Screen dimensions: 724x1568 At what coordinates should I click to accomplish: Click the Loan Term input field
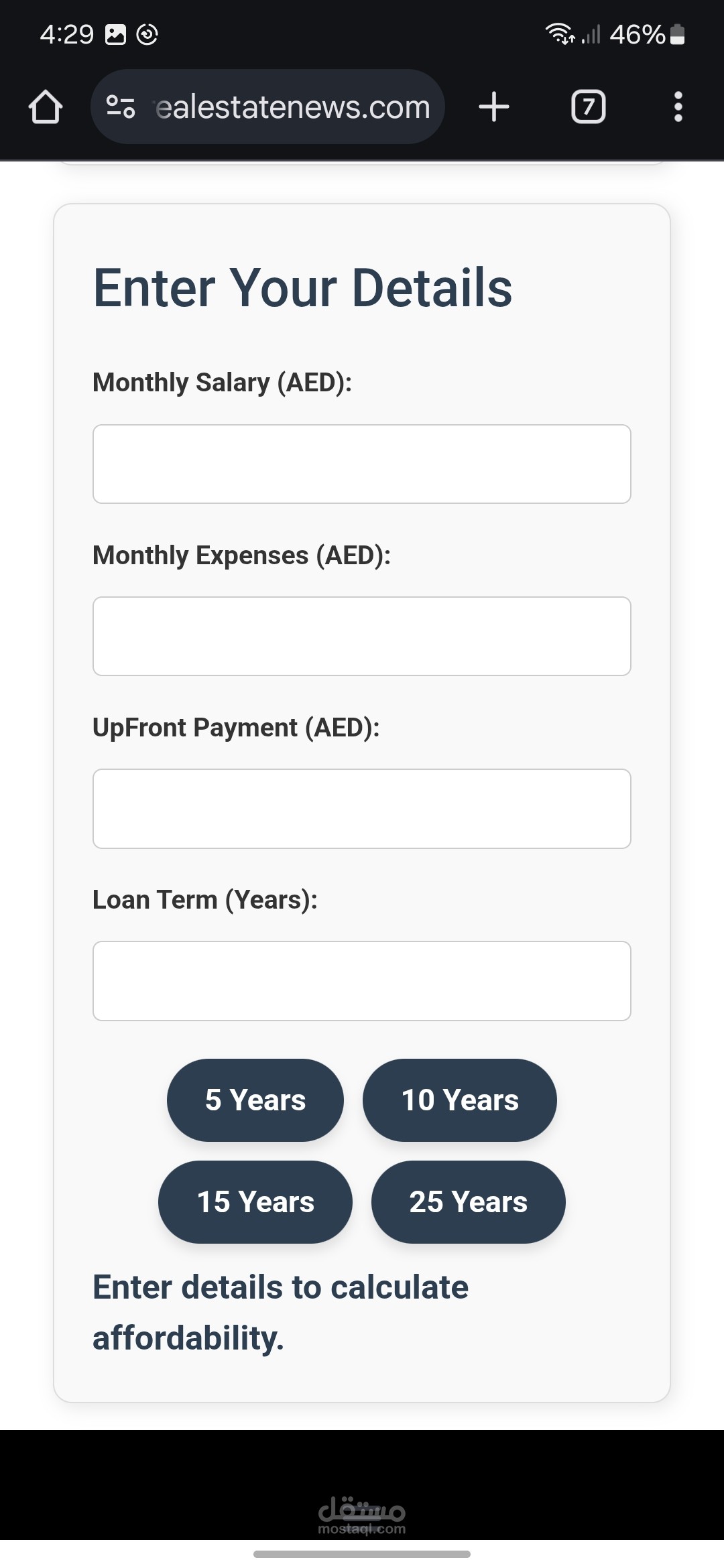[362, 981]
